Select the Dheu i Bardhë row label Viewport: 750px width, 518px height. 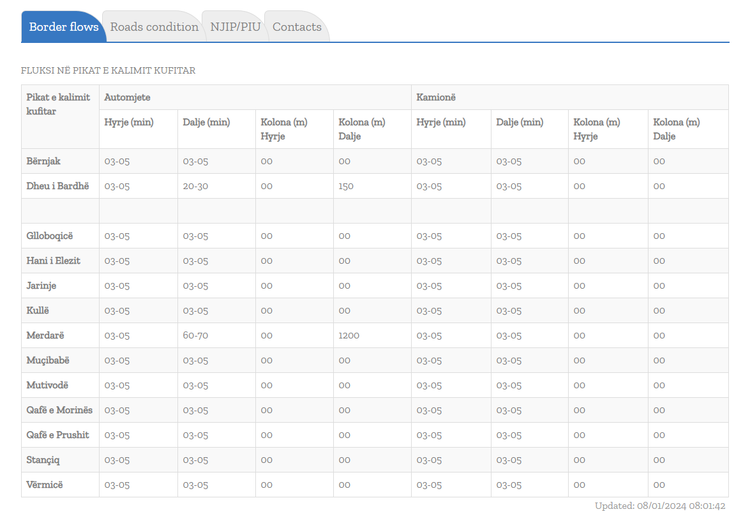pyautogui.click(x=57, y=186)
